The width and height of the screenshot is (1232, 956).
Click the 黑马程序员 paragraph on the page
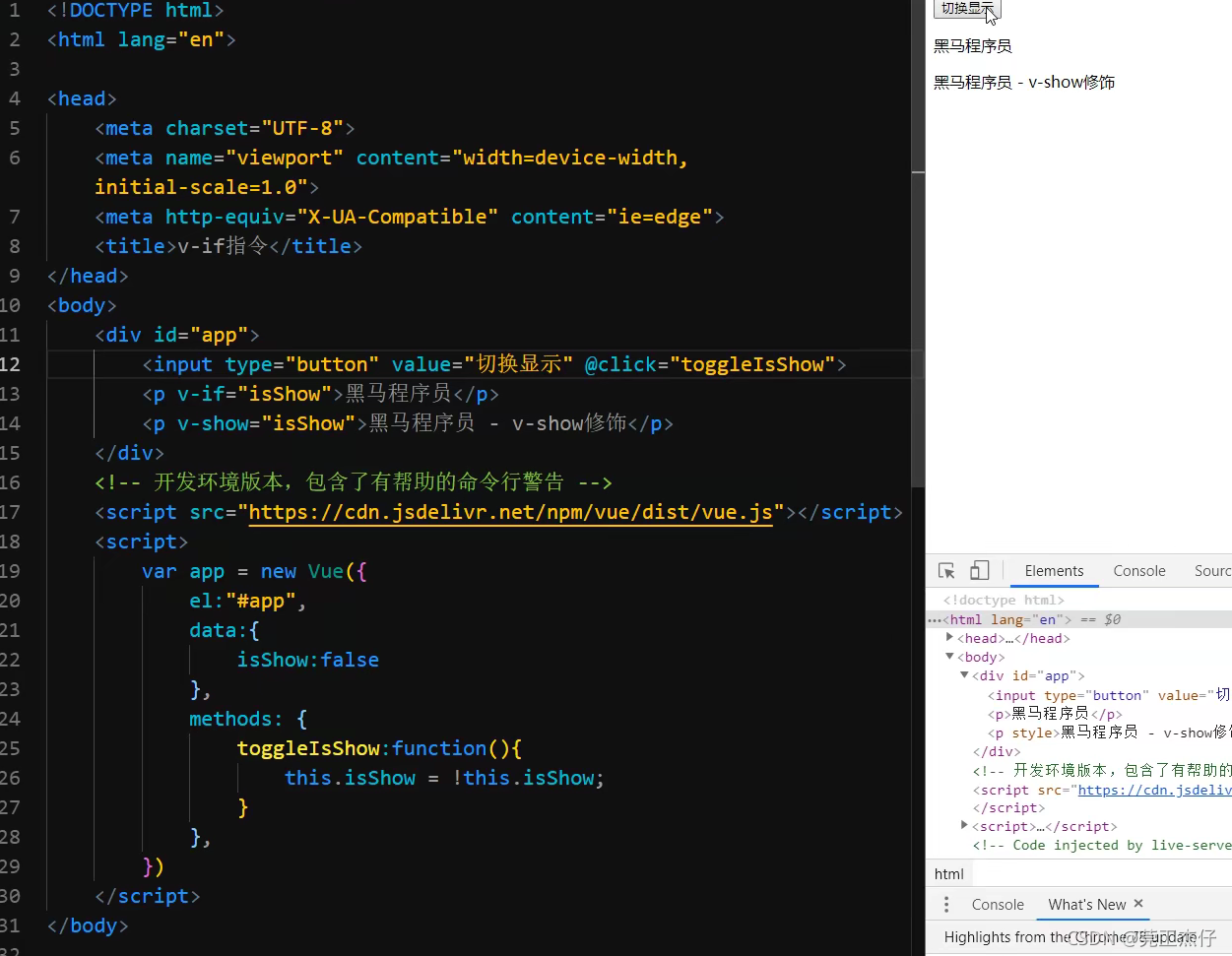click(x=972, y=46)
